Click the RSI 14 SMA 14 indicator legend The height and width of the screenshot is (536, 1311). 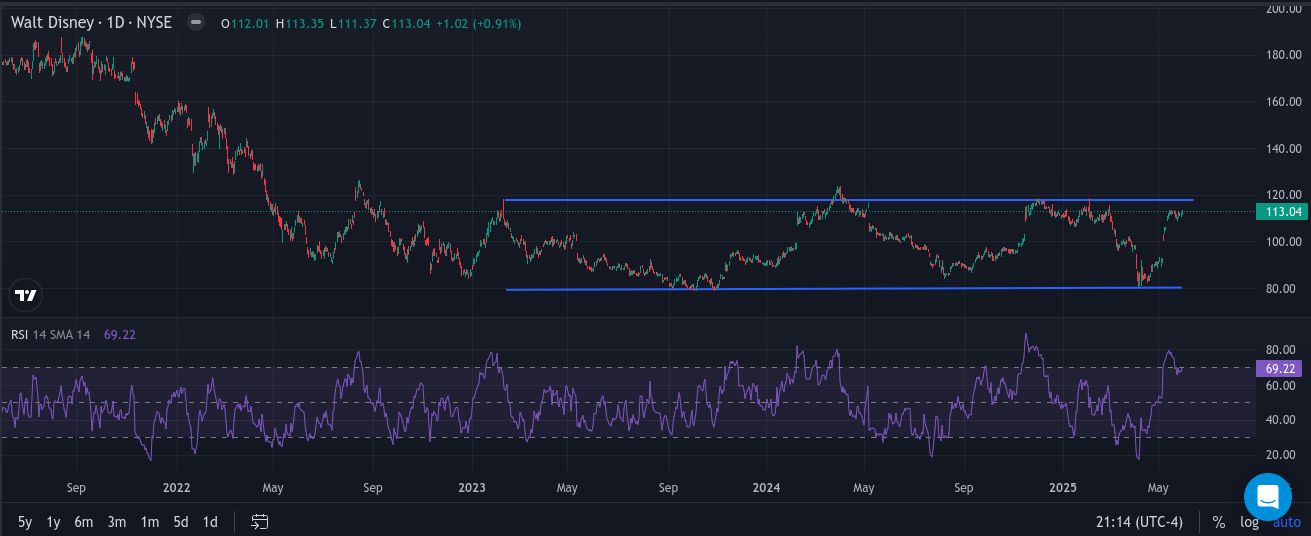pyautogui.click(x=51, y=334)
